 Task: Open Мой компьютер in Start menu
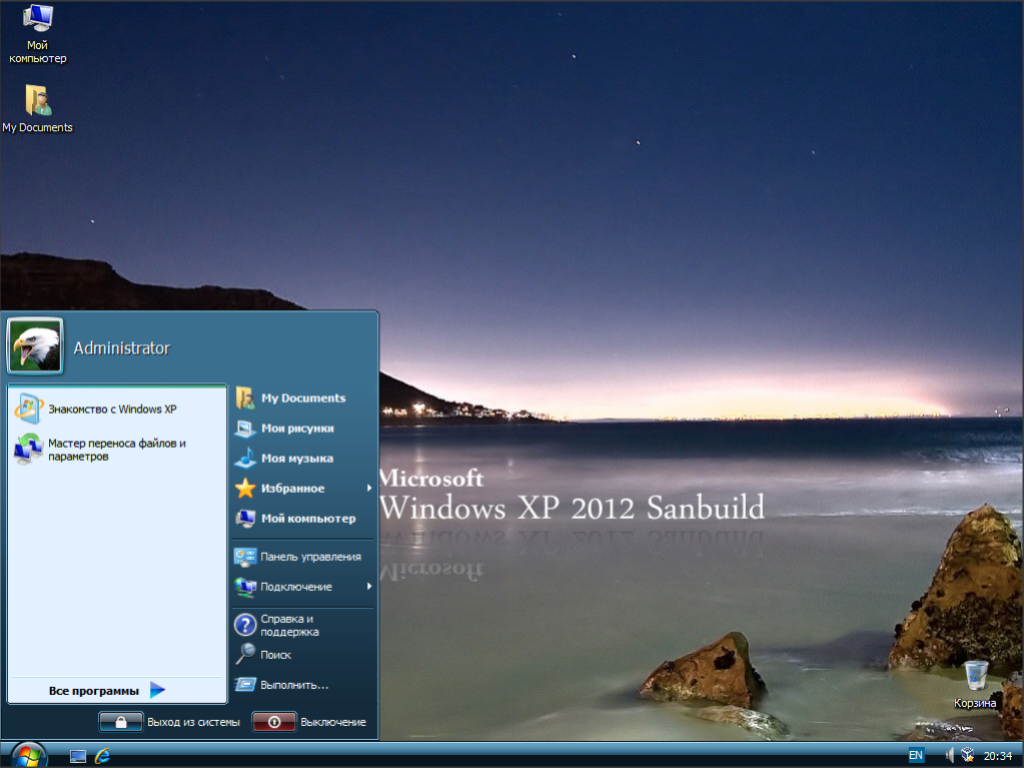[x=304, y=519]
